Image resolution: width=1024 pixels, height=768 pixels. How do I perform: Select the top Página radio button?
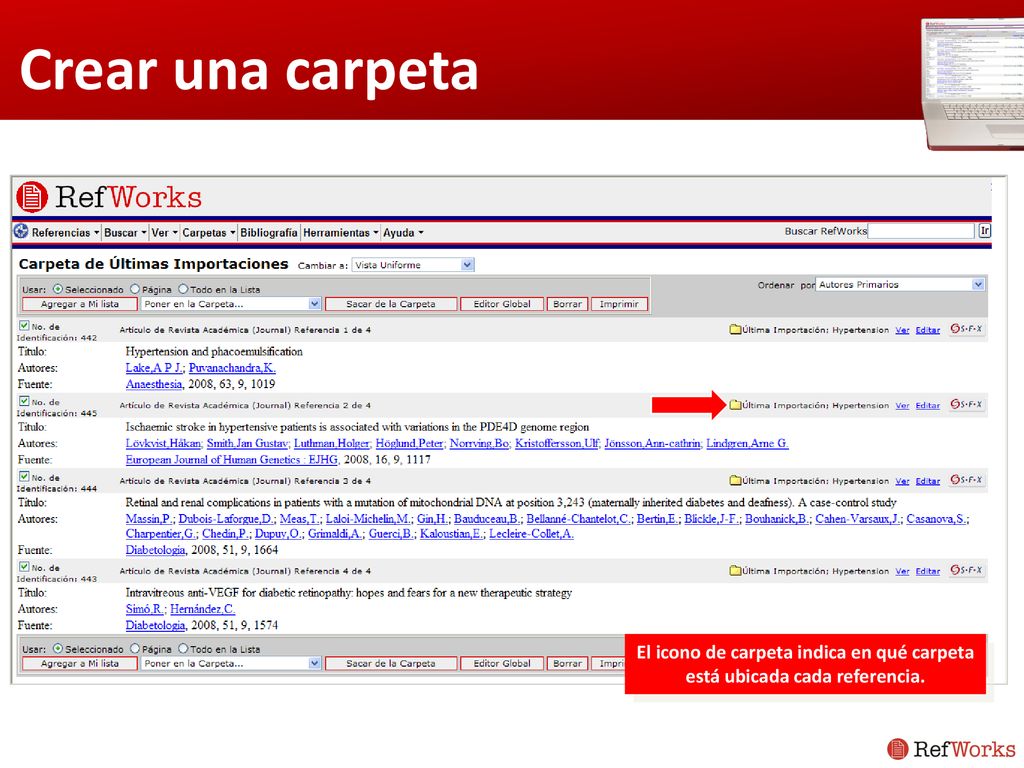point(135,289)
